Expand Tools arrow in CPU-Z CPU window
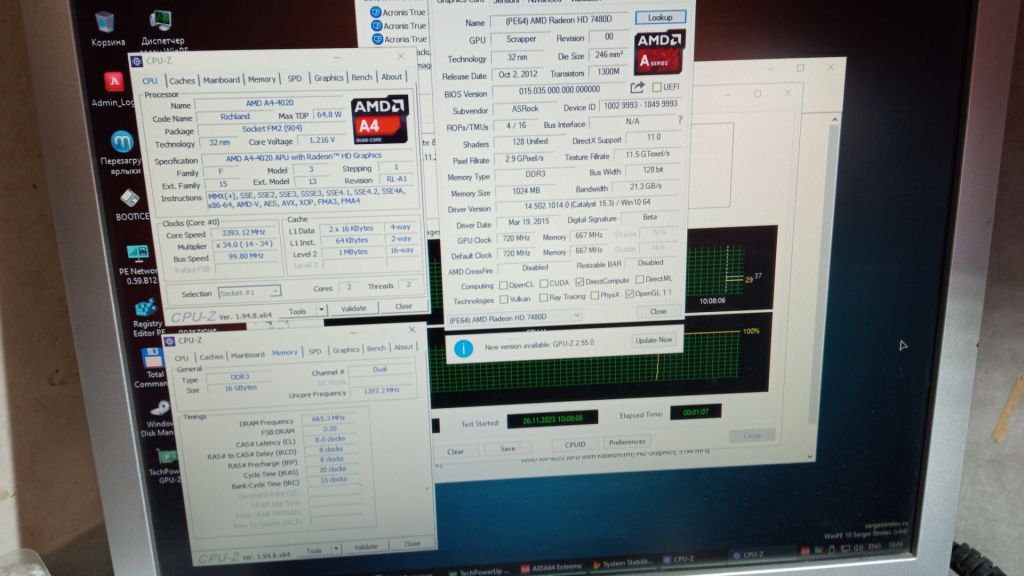 click(321, 310)
